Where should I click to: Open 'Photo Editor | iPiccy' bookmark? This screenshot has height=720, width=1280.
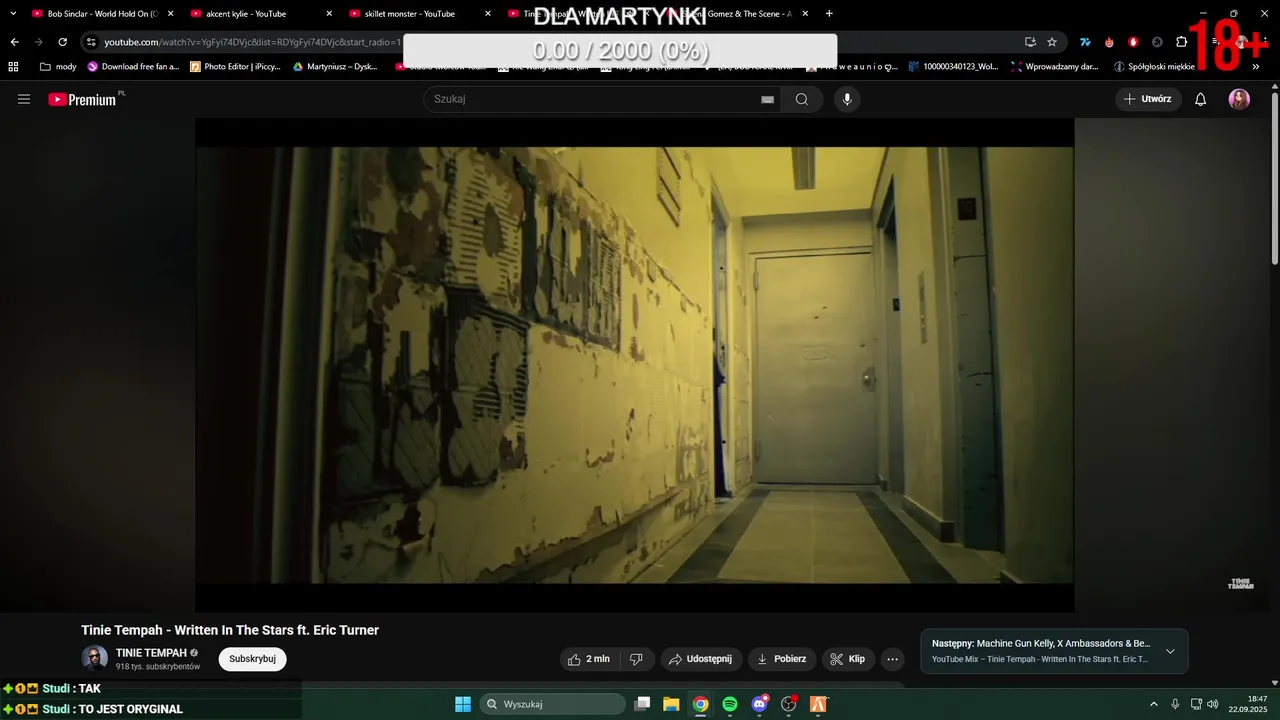[236, 67]
